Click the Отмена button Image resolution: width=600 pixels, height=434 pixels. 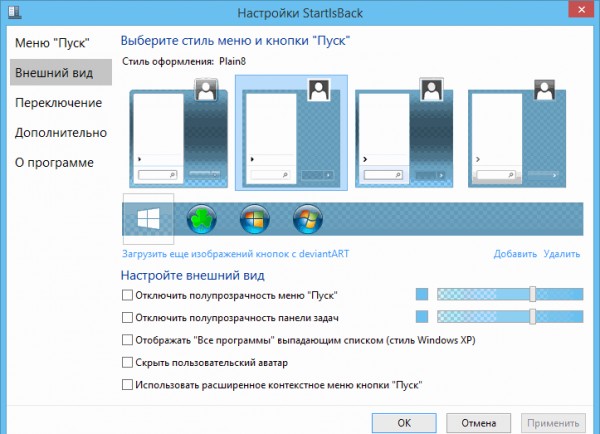pos(478,423)
